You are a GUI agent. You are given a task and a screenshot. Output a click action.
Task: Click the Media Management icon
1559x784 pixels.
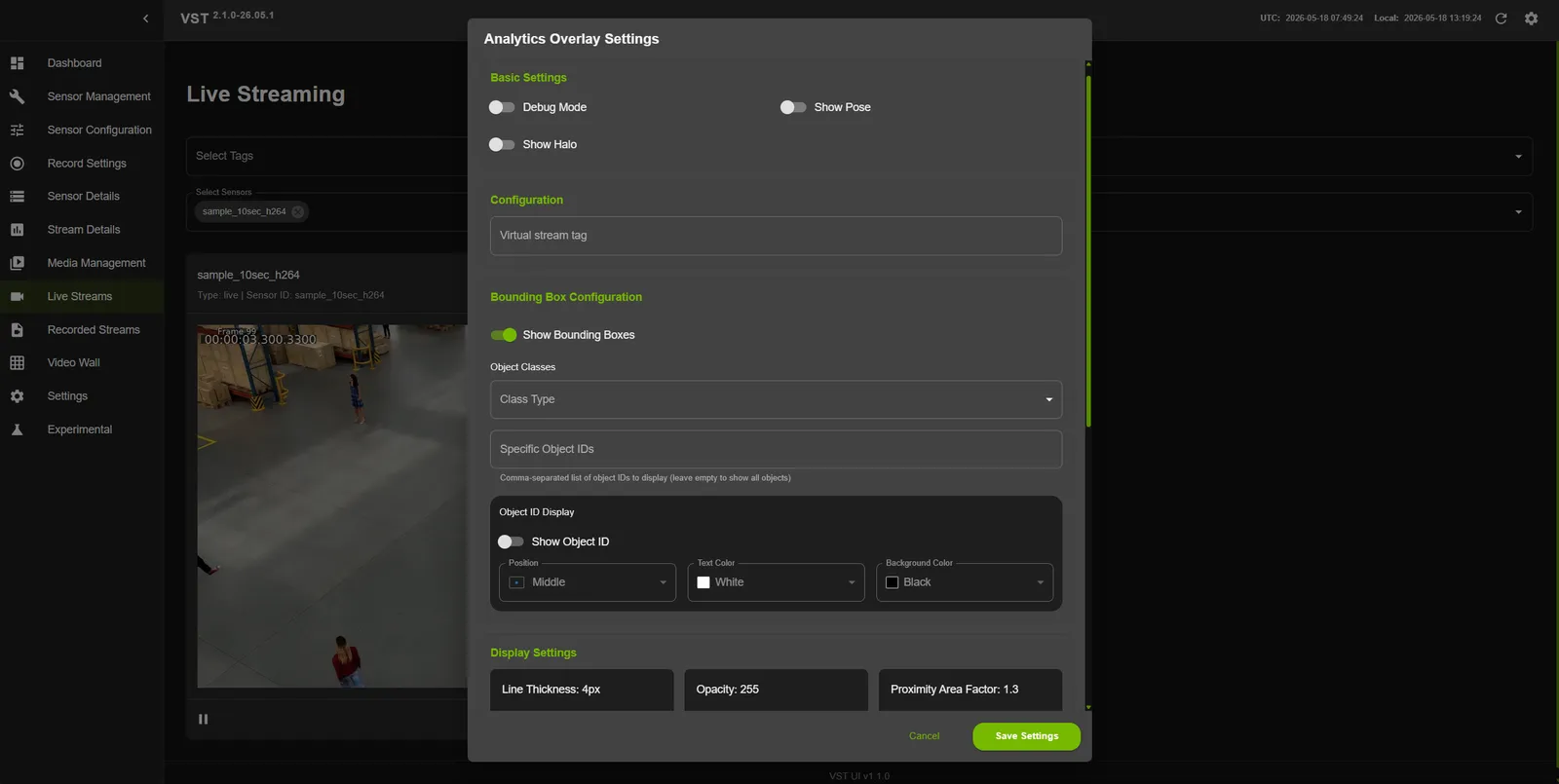pos(17,263)
